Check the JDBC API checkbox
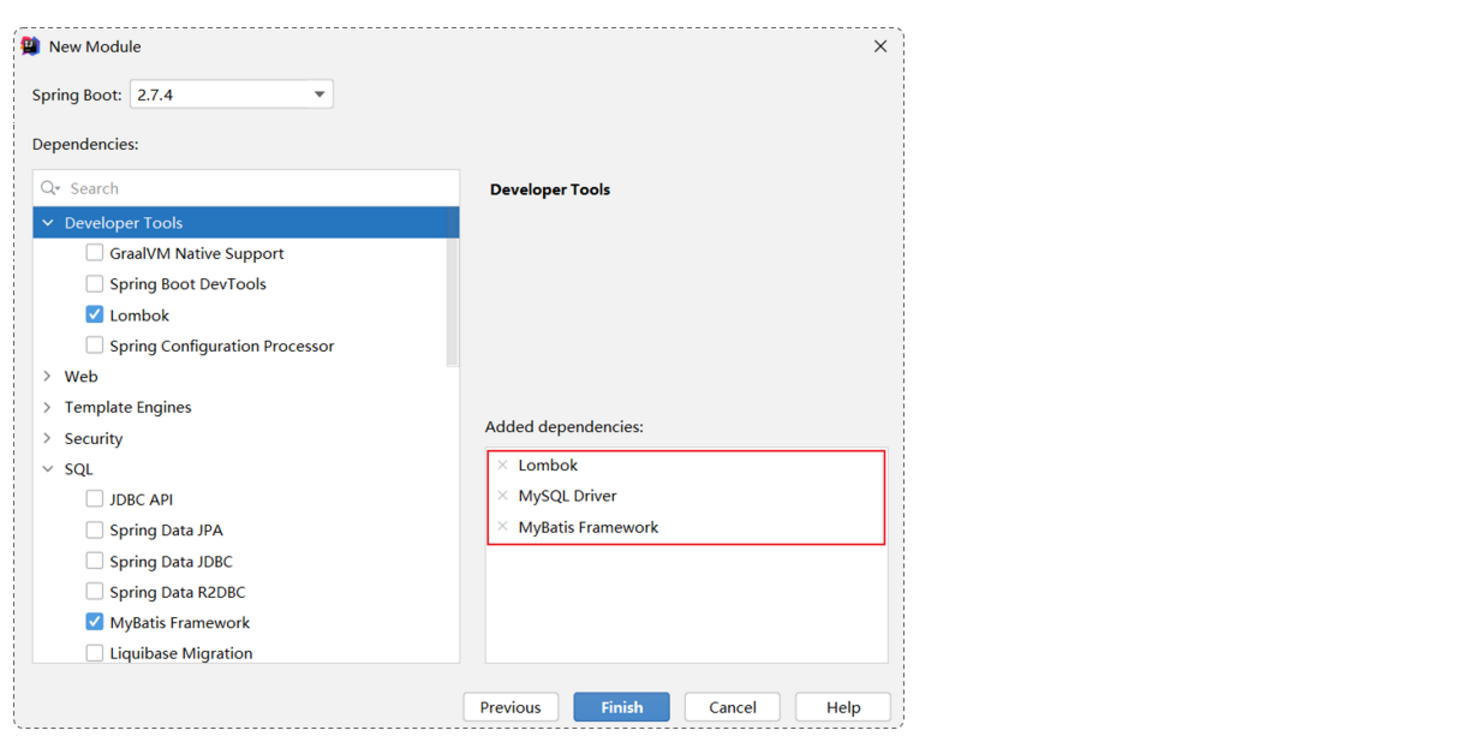1458x750 pixels. click(x=94, y=499)
